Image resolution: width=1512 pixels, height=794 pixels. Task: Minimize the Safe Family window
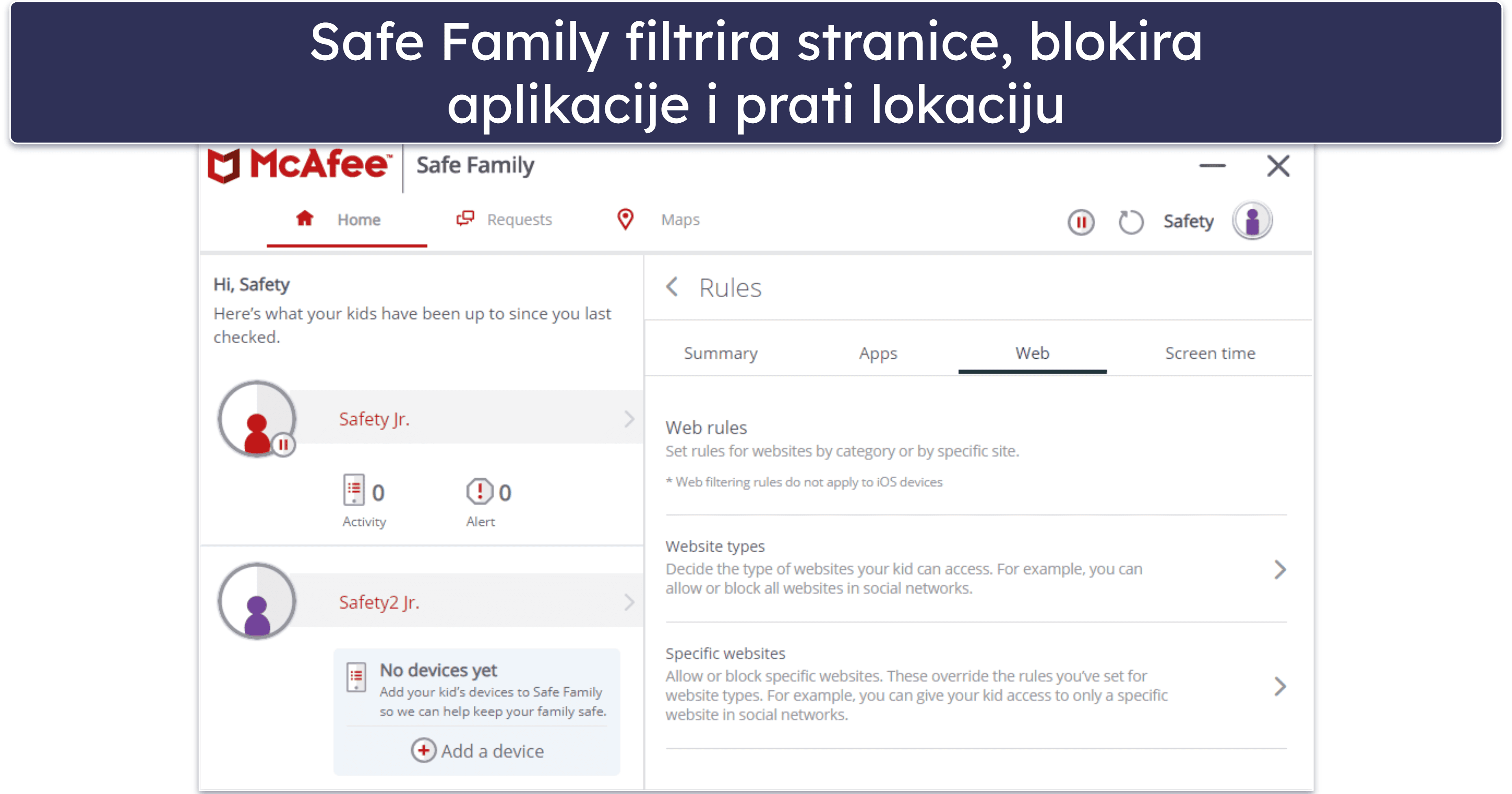tap(1212, 166)
